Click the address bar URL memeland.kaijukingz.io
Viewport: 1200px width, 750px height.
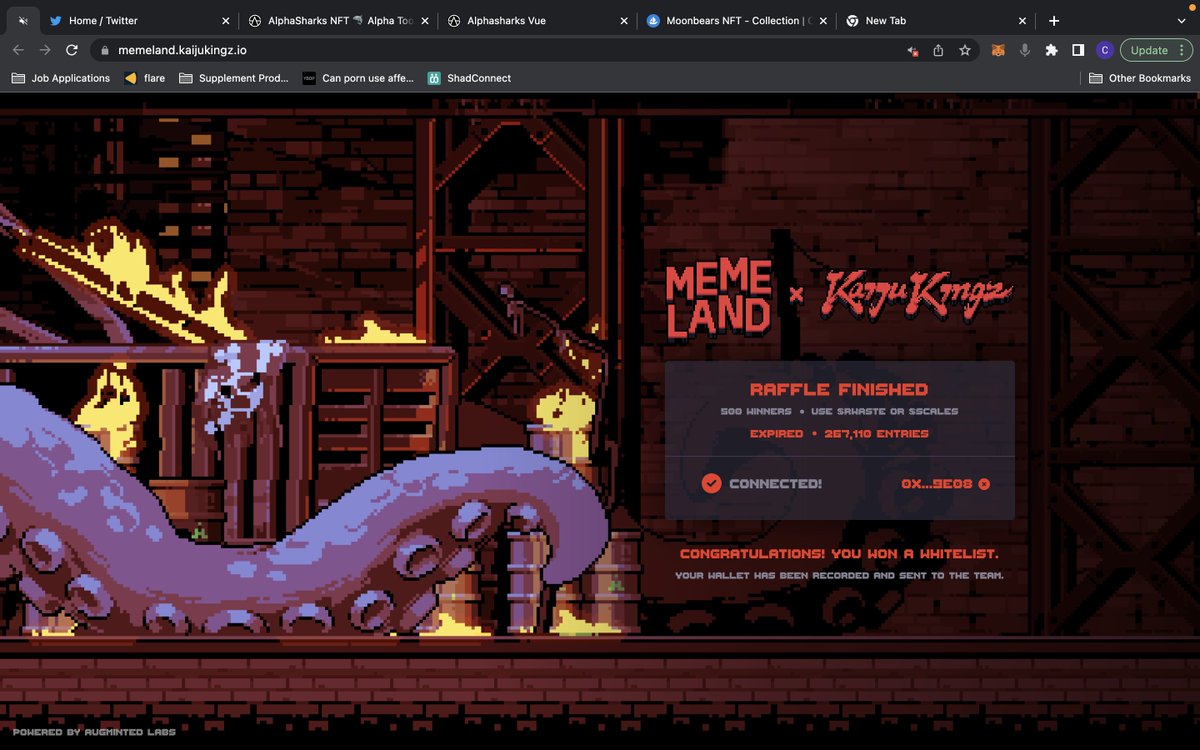pyautogui.click(x=181, y=50)
